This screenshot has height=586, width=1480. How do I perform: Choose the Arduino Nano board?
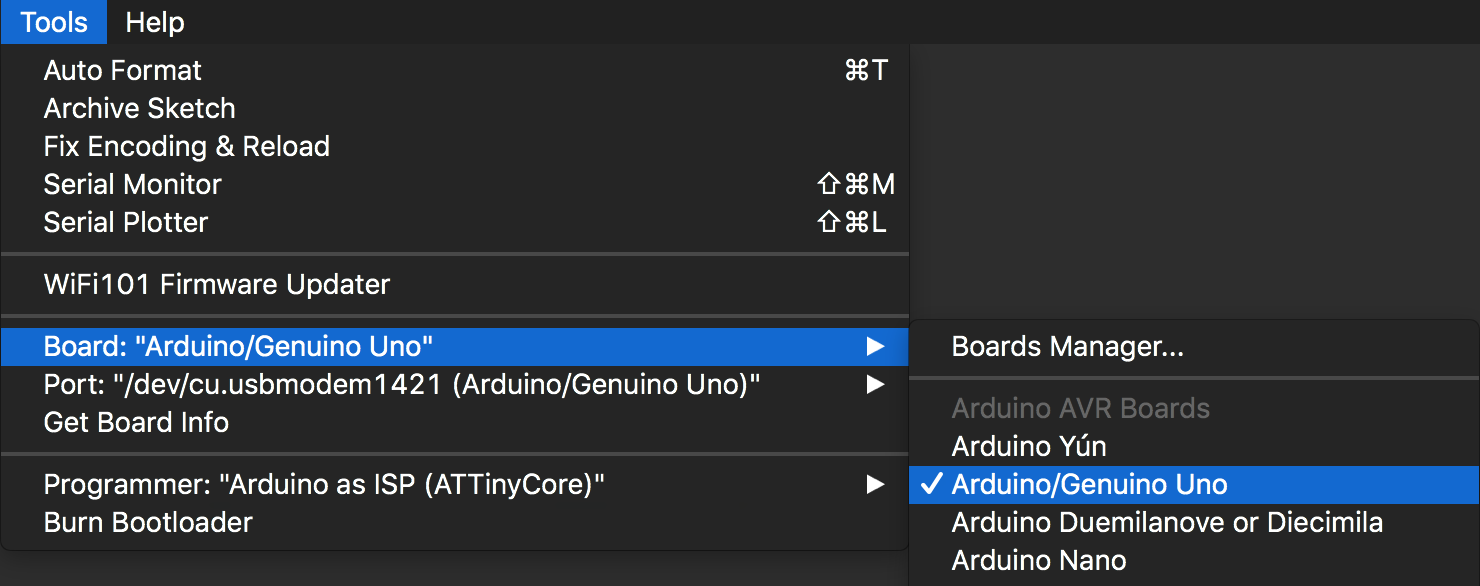(1039, 561)
